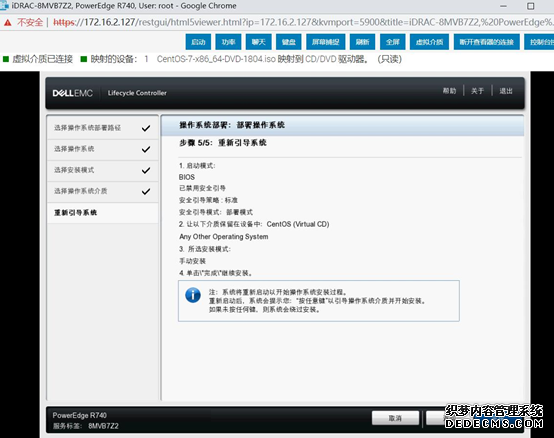The height and width of the screenshot is (438, 554).
Task: Click checkmark beside 选择安装模式
Action: tap(146, 171)
